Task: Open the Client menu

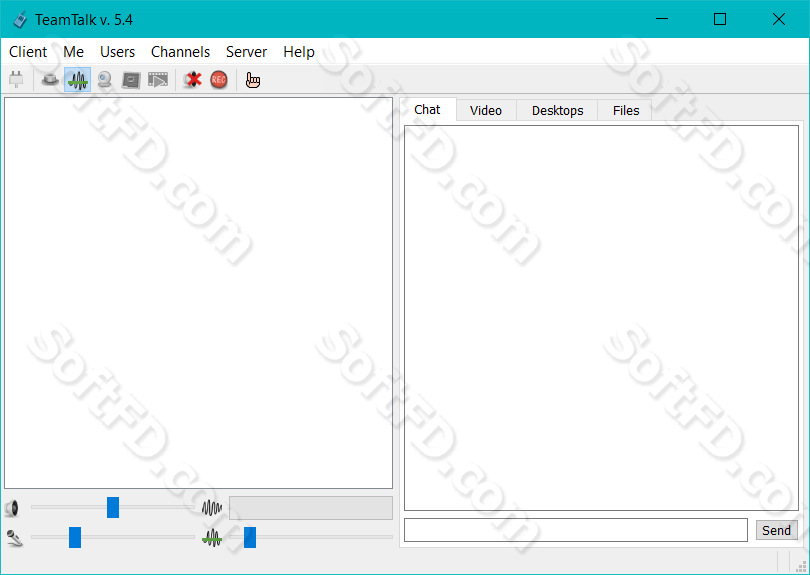Action: click(28, 52)
